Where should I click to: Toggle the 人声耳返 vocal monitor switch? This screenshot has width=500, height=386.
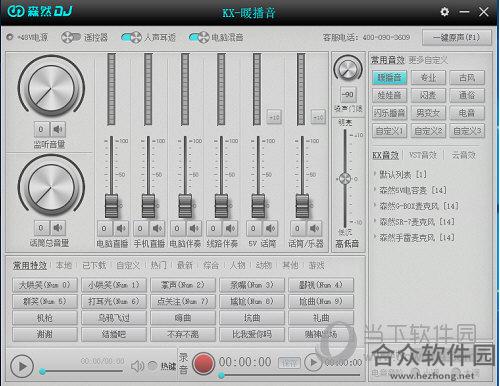(131, 37)
